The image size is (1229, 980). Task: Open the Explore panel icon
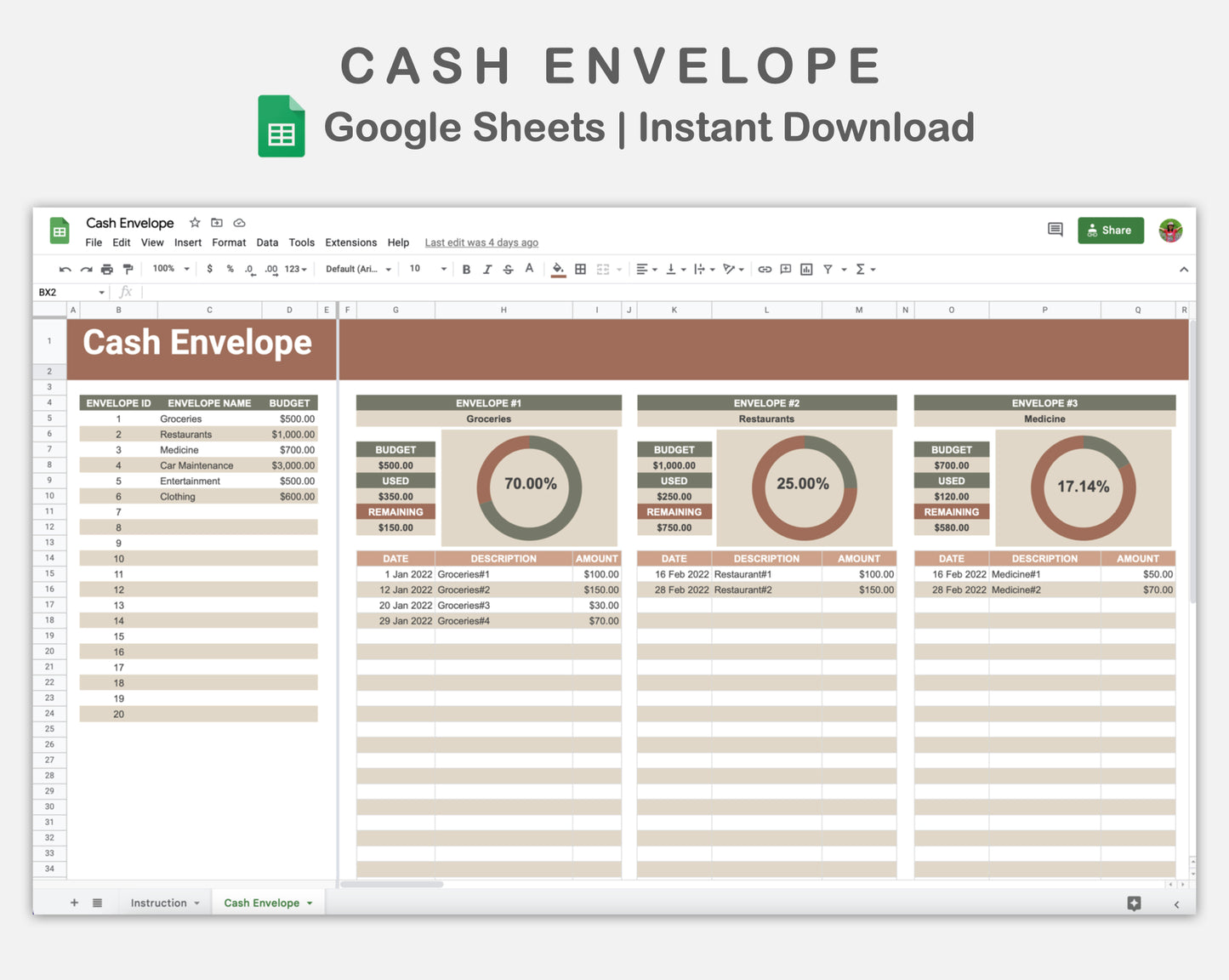tap(1134, 903)
